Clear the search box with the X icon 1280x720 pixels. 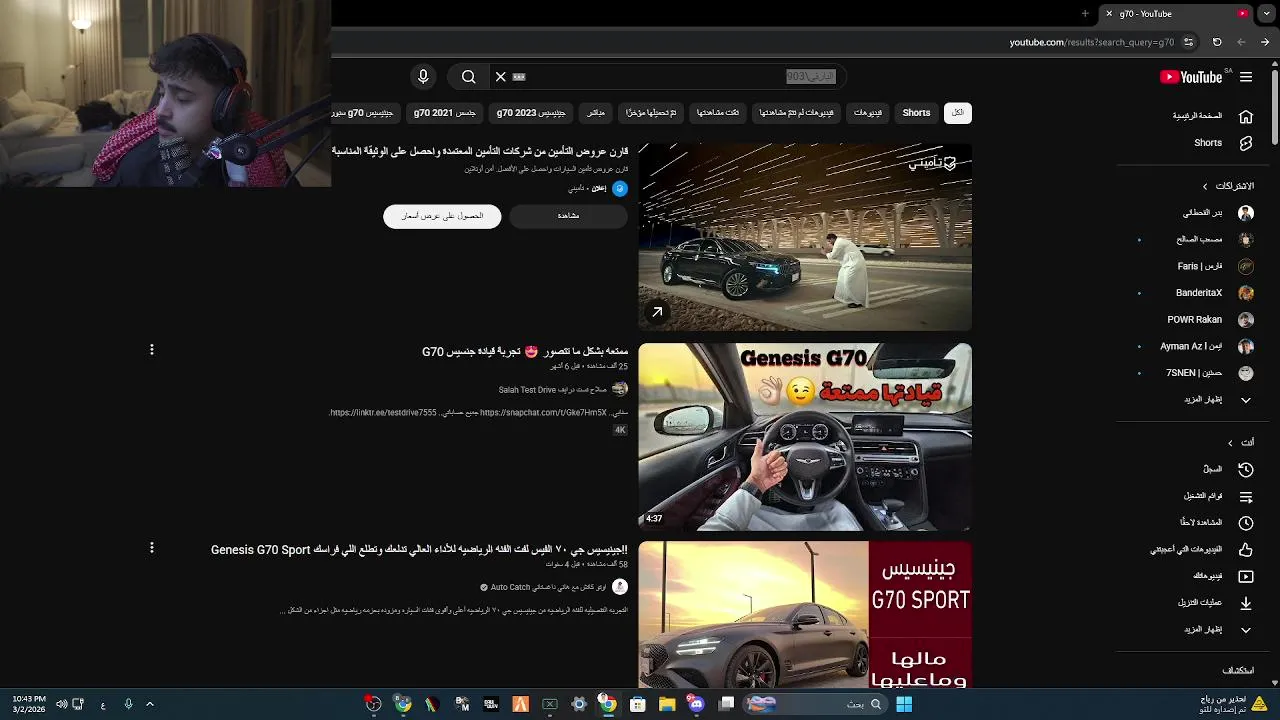point(501,77)
